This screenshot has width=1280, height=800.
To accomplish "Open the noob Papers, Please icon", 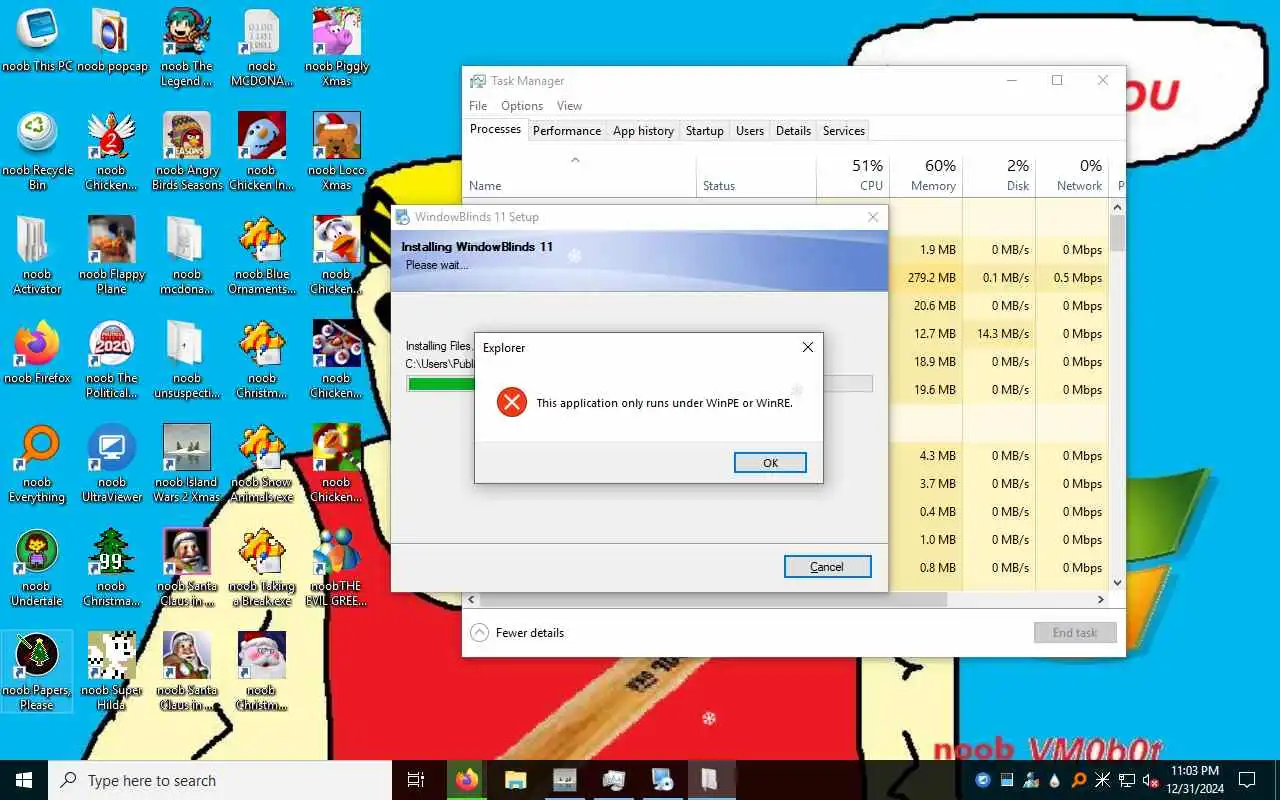I will click(37, 671).
